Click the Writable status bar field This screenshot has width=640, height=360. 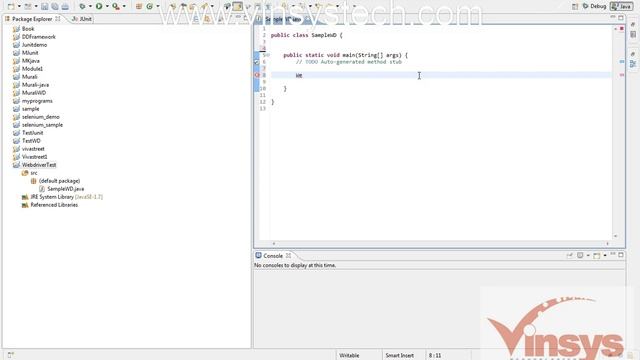click(x=349, y=356)
